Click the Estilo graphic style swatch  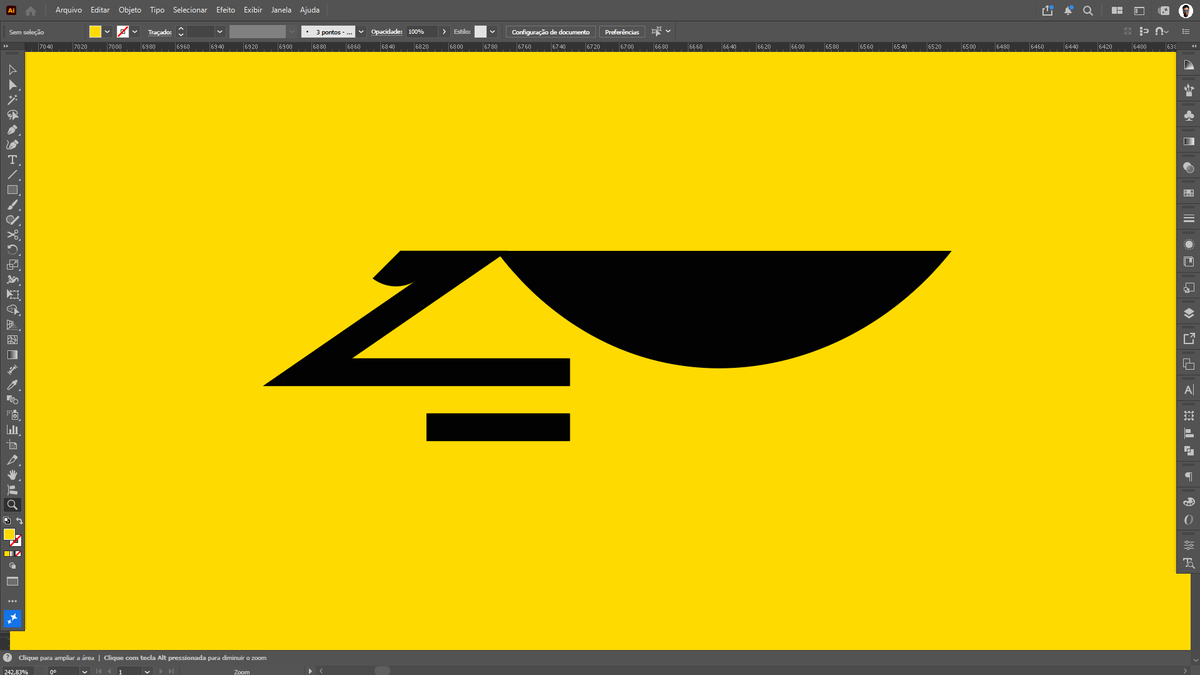[x=480, y=32]
